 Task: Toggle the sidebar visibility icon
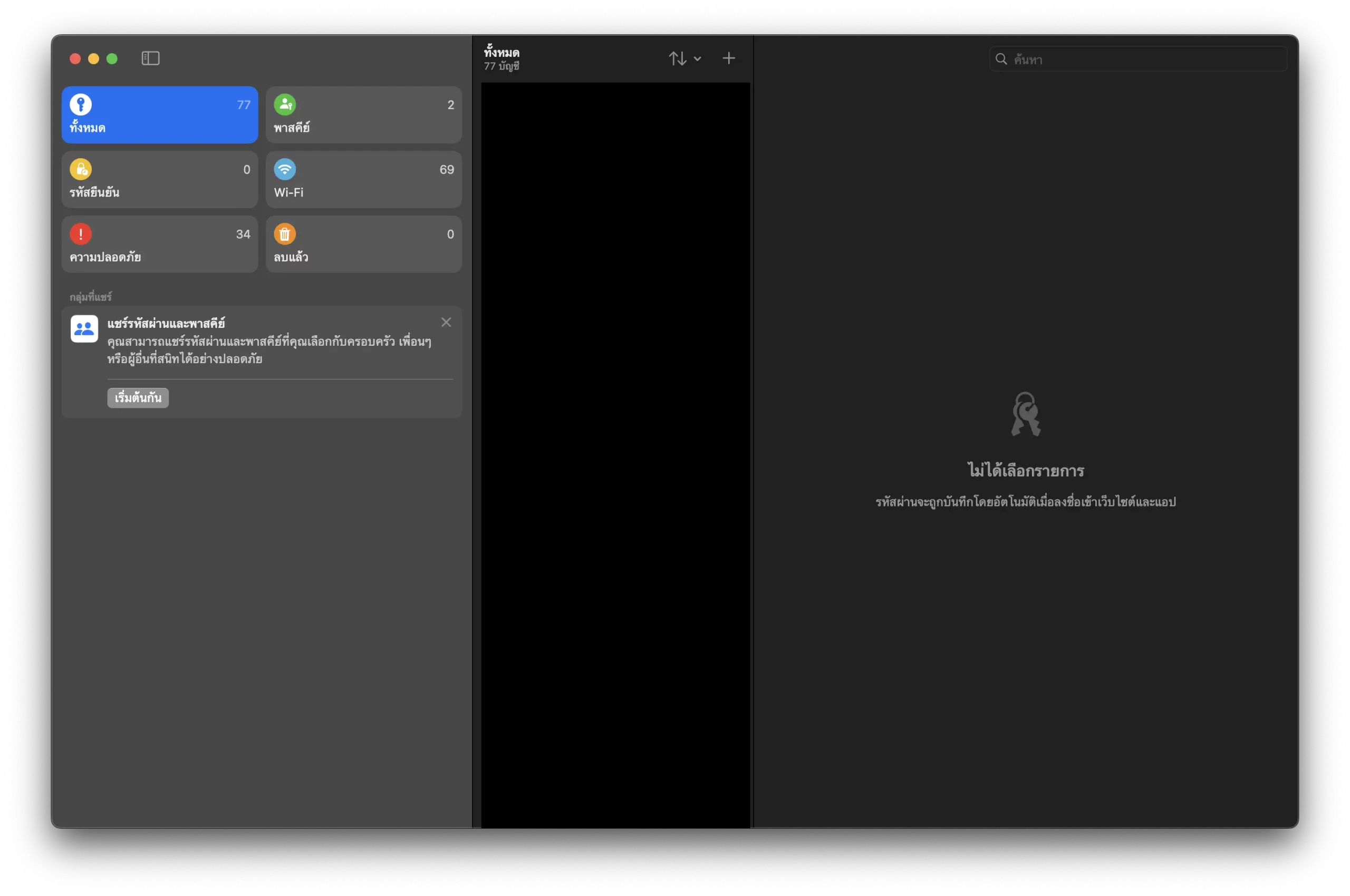pyautogui.click(x=150, y=59)
